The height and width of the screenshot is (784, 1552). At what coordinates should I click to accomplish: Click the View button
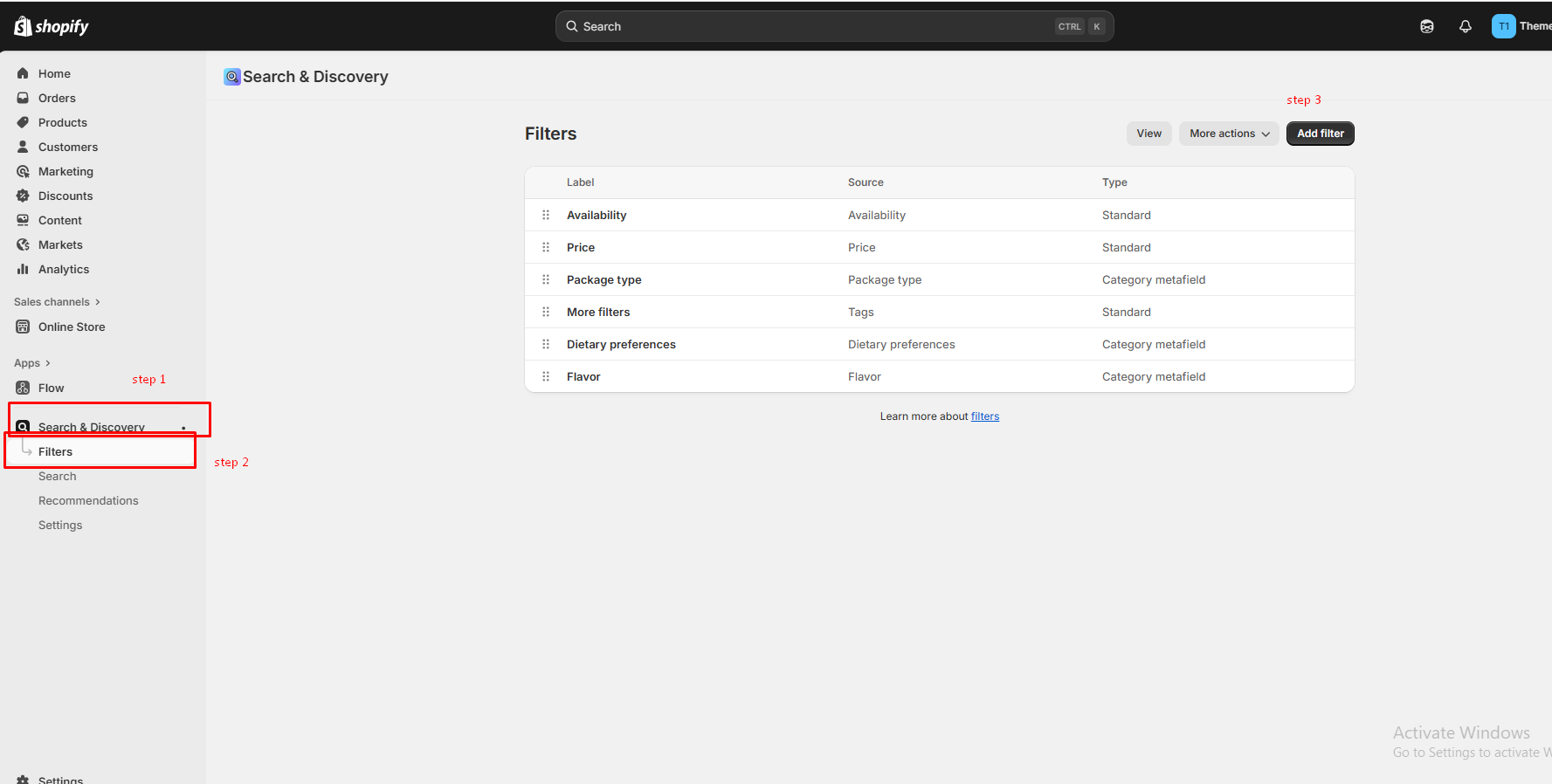click(1148, 134)
